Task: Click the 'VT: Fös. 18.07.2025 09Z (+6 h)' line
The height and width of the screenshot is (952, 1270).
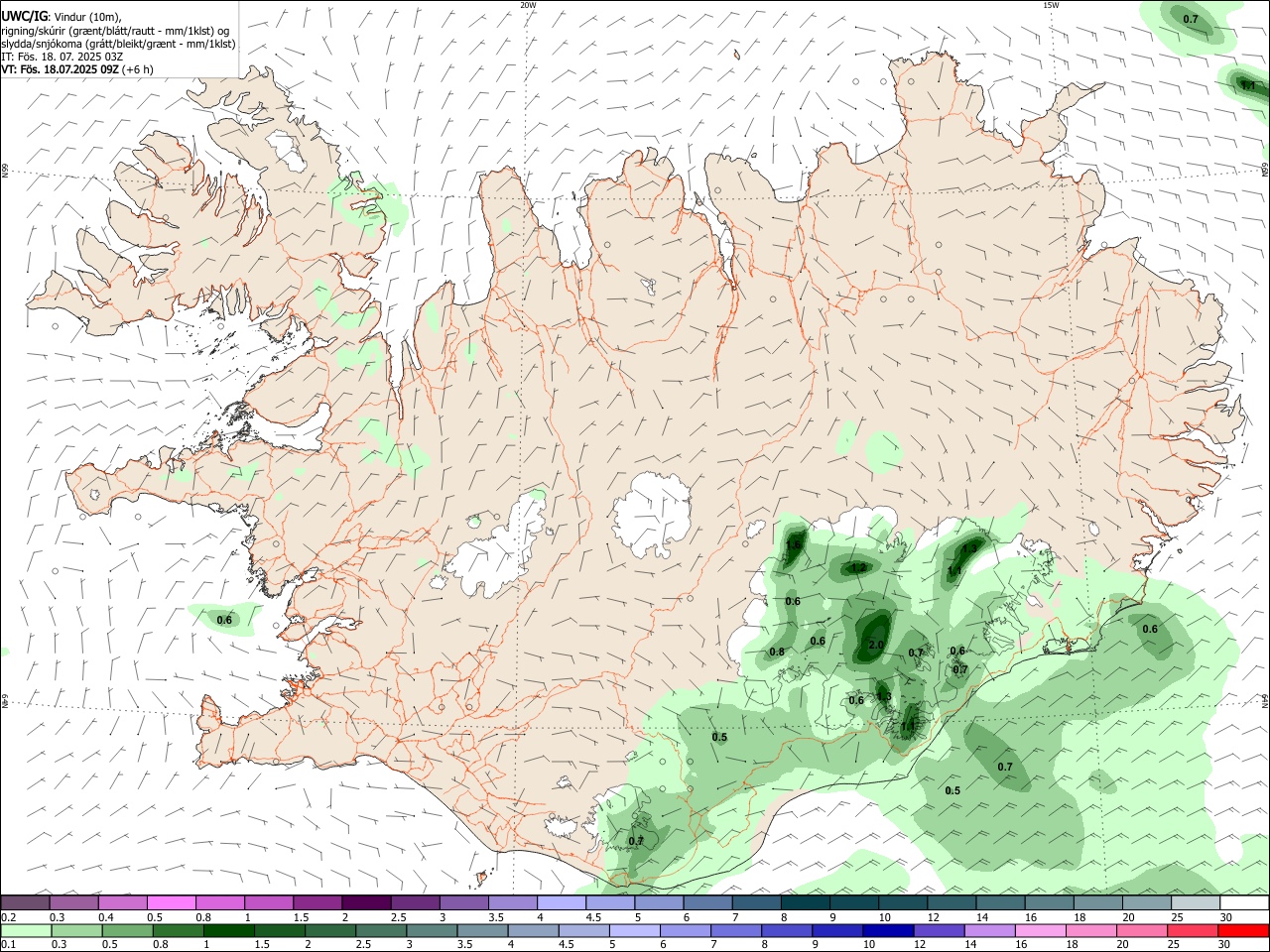Action: click(76, 69)
